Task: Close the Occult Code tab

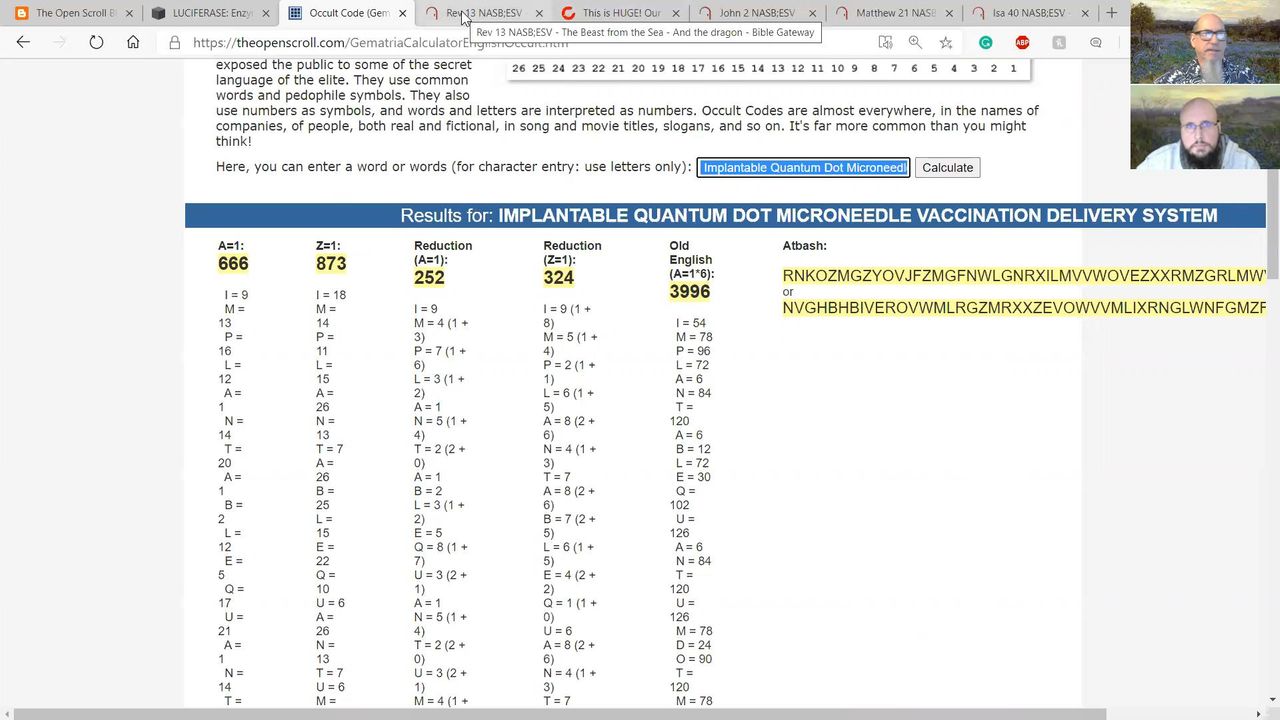Action: pyautogui.click(x=403, y=13)
